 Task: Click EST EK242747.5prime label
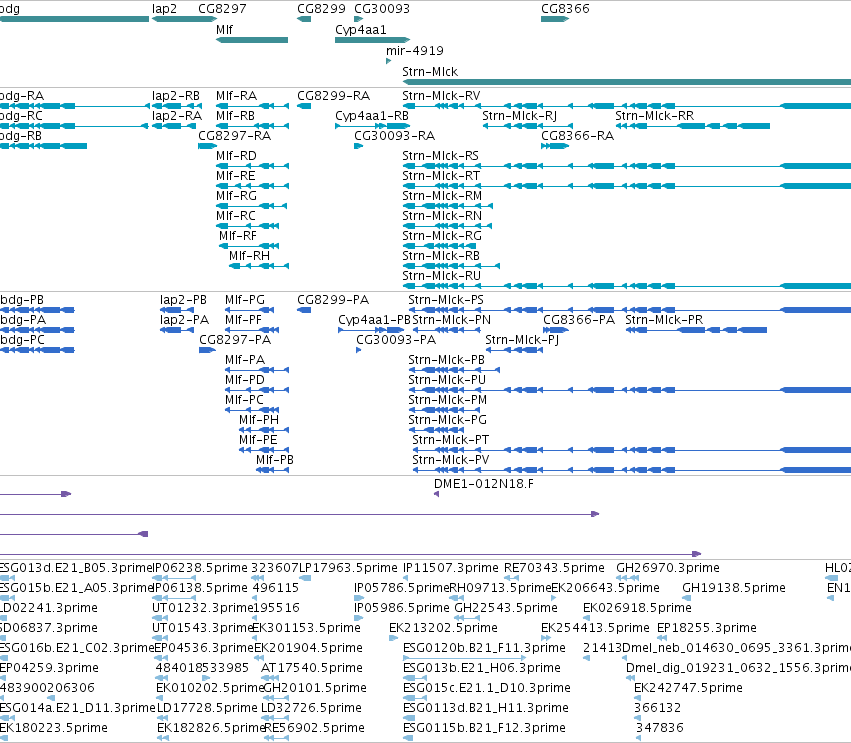(x=688, y=688)
